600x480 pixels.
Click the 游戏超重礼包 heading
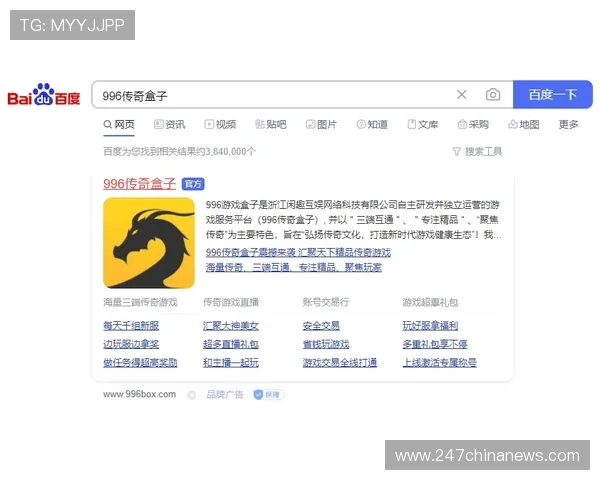tap(430, 302)
